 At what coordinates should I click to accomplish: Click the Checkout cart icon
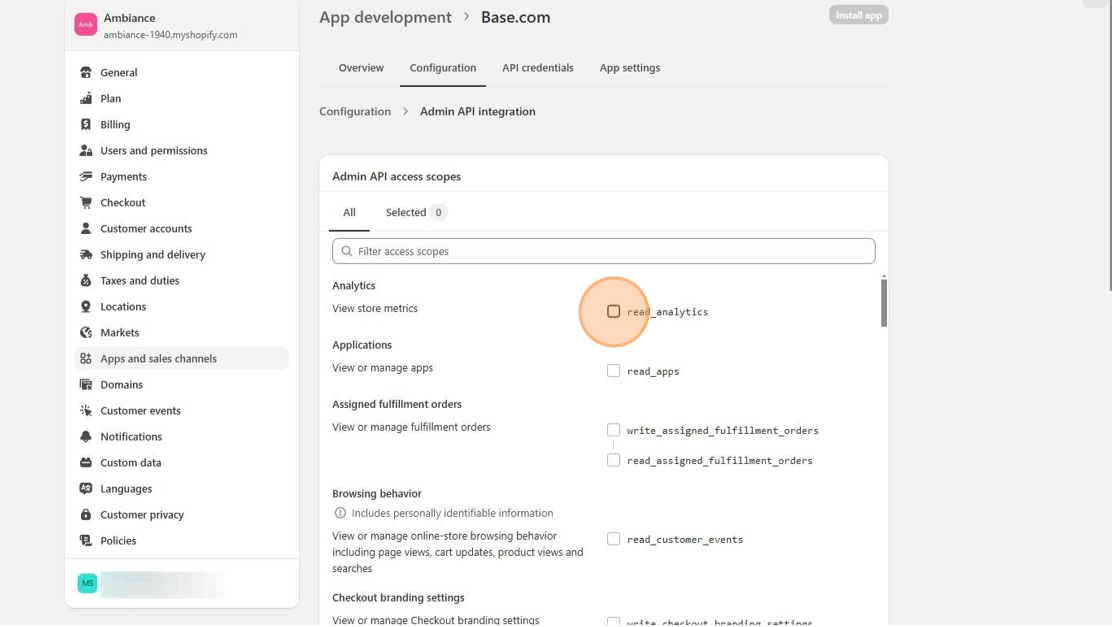[x=86, y=203]
